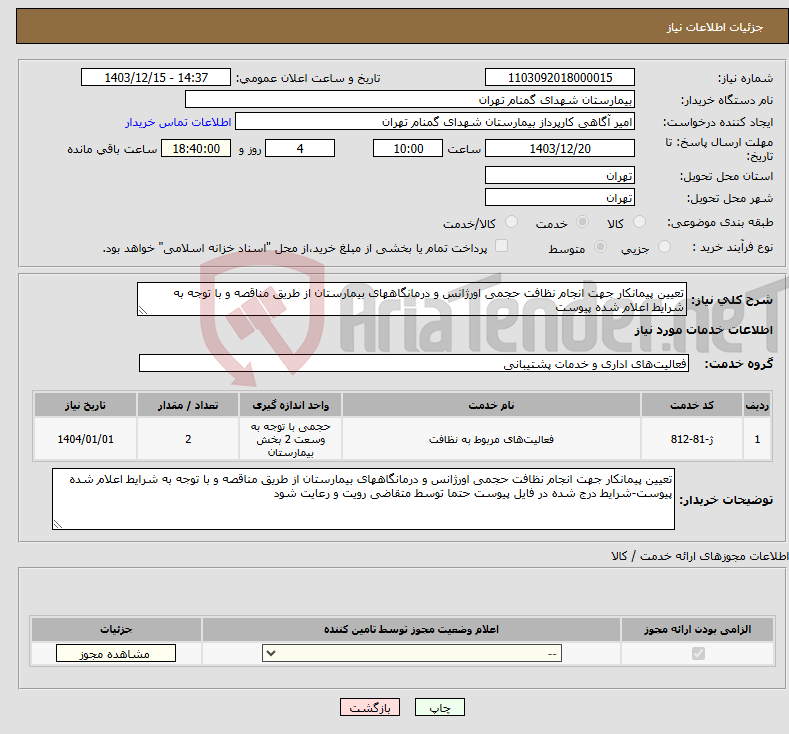Toggle the mandatory license checkbox

(698, 654)
